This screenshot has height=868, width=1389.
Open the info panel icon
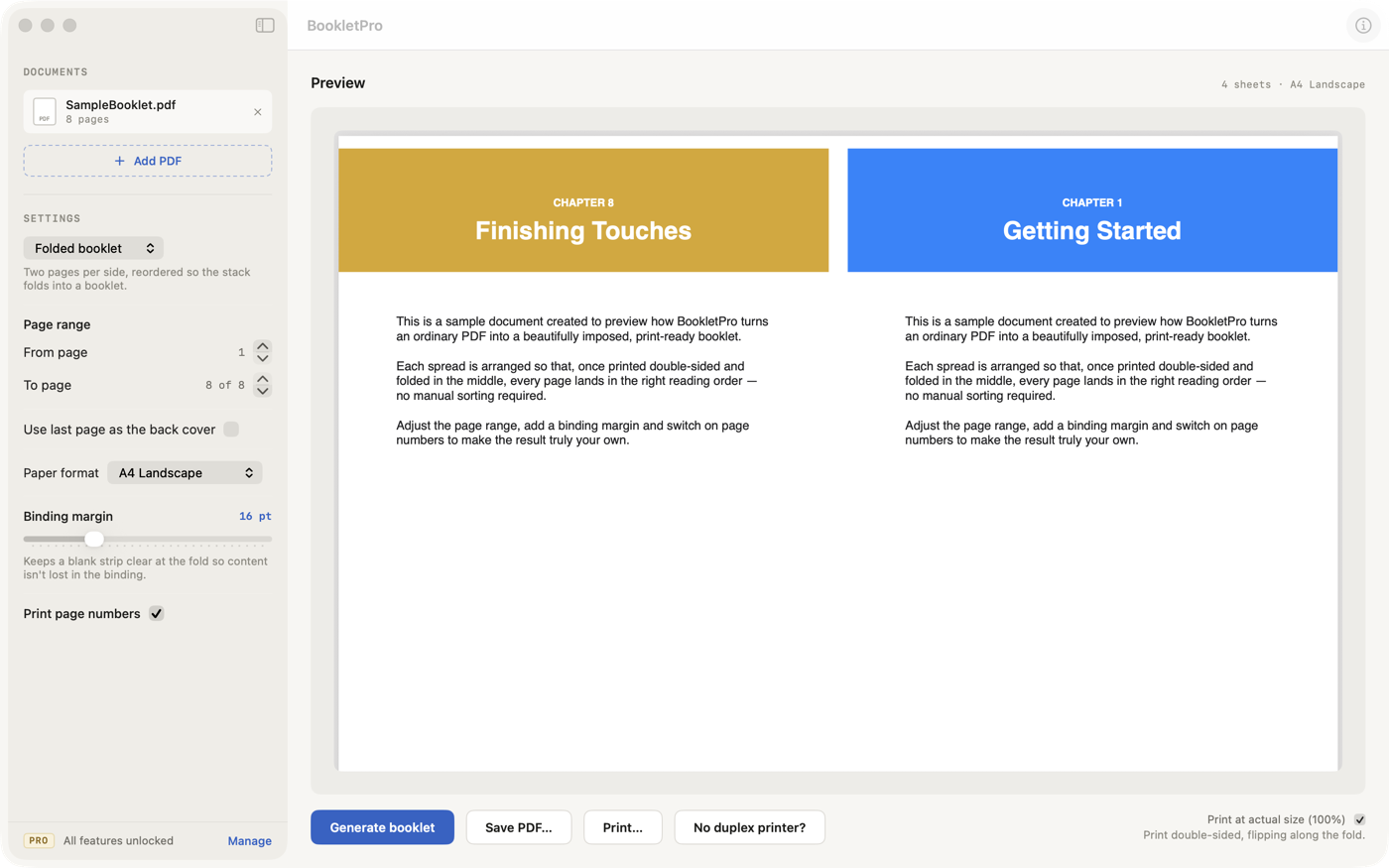click(1363, 26)
